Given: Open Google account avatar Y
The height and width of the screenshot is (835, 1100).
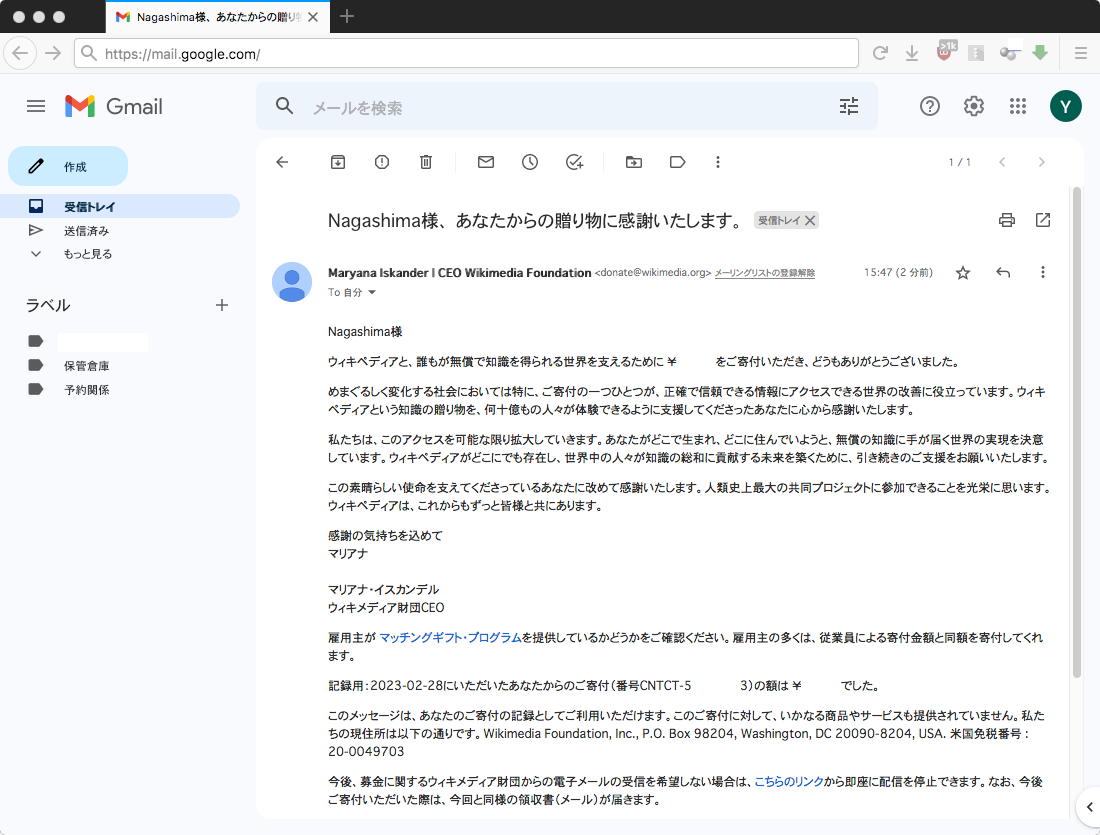Looking at the screenshot, I should click(x=1065, y=106).
